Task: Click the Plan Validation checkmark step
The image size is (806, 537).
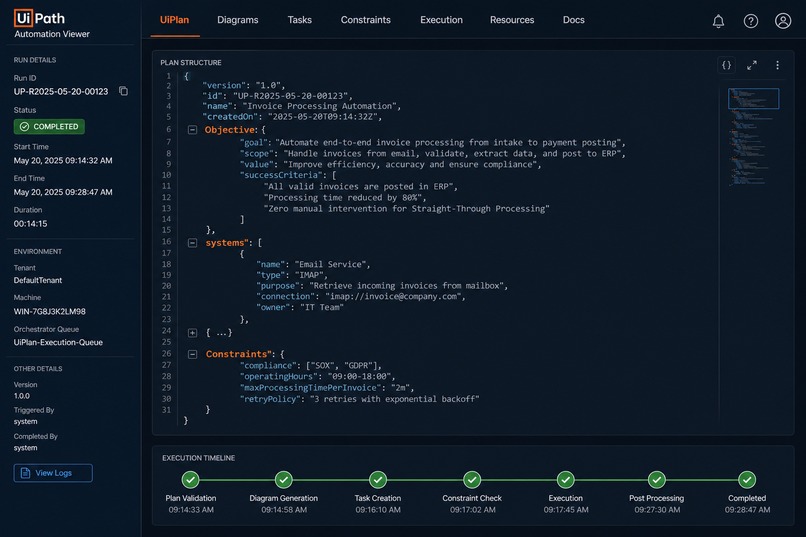Action: (191, 479)
